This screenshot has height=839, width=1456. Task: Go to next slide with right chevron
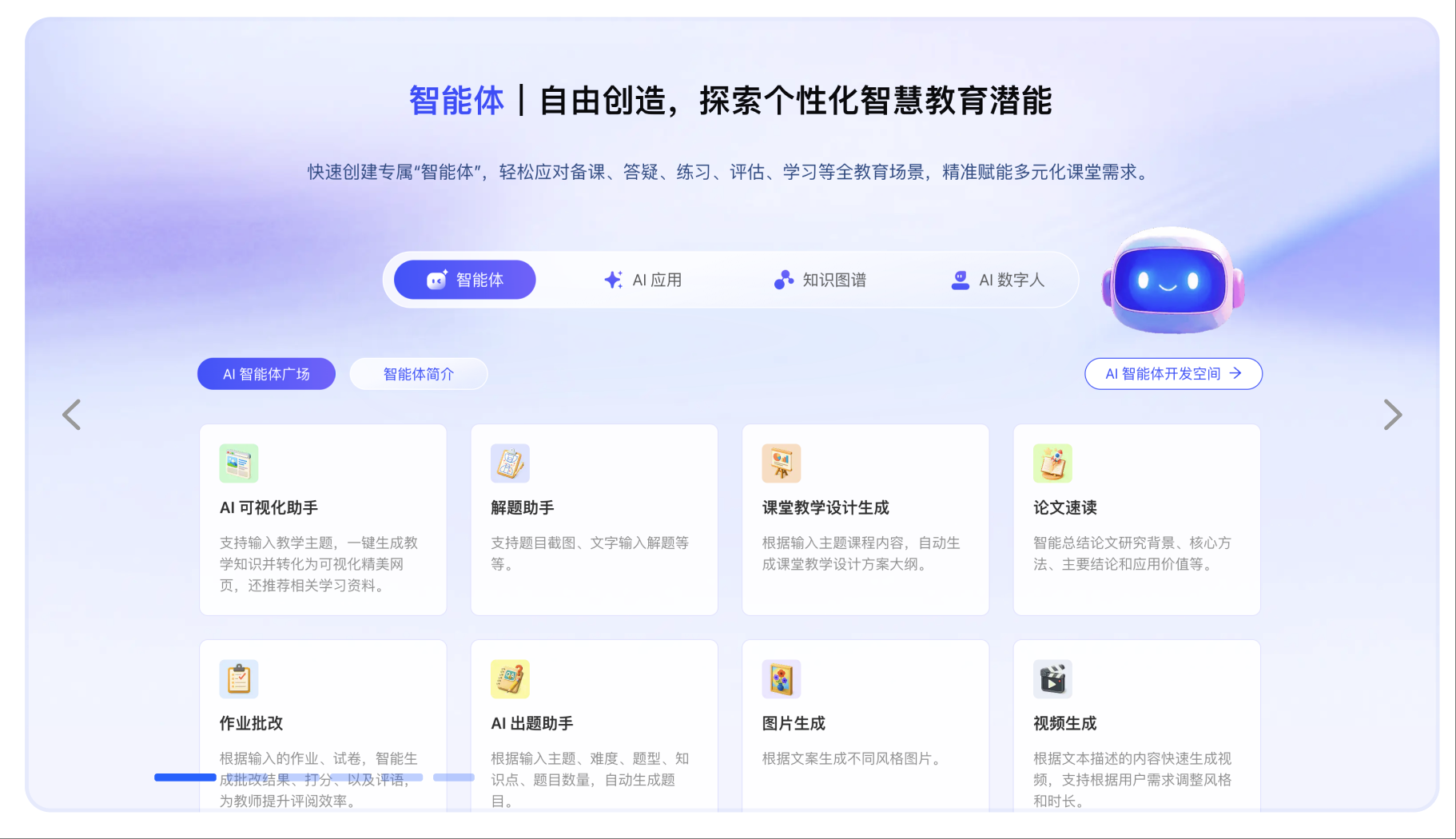(1392, 415)
